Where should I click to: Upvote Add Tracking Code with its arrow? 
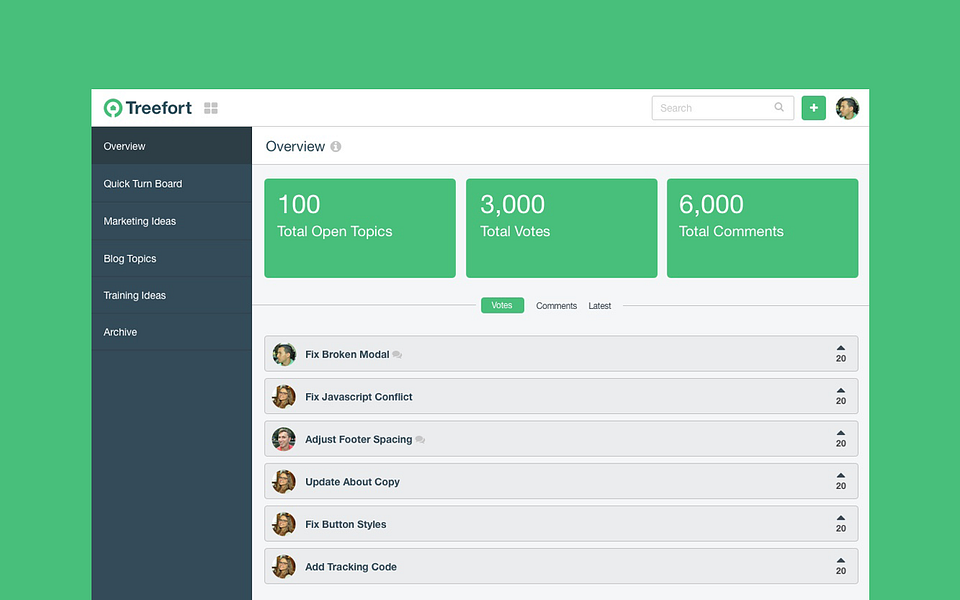841,560
